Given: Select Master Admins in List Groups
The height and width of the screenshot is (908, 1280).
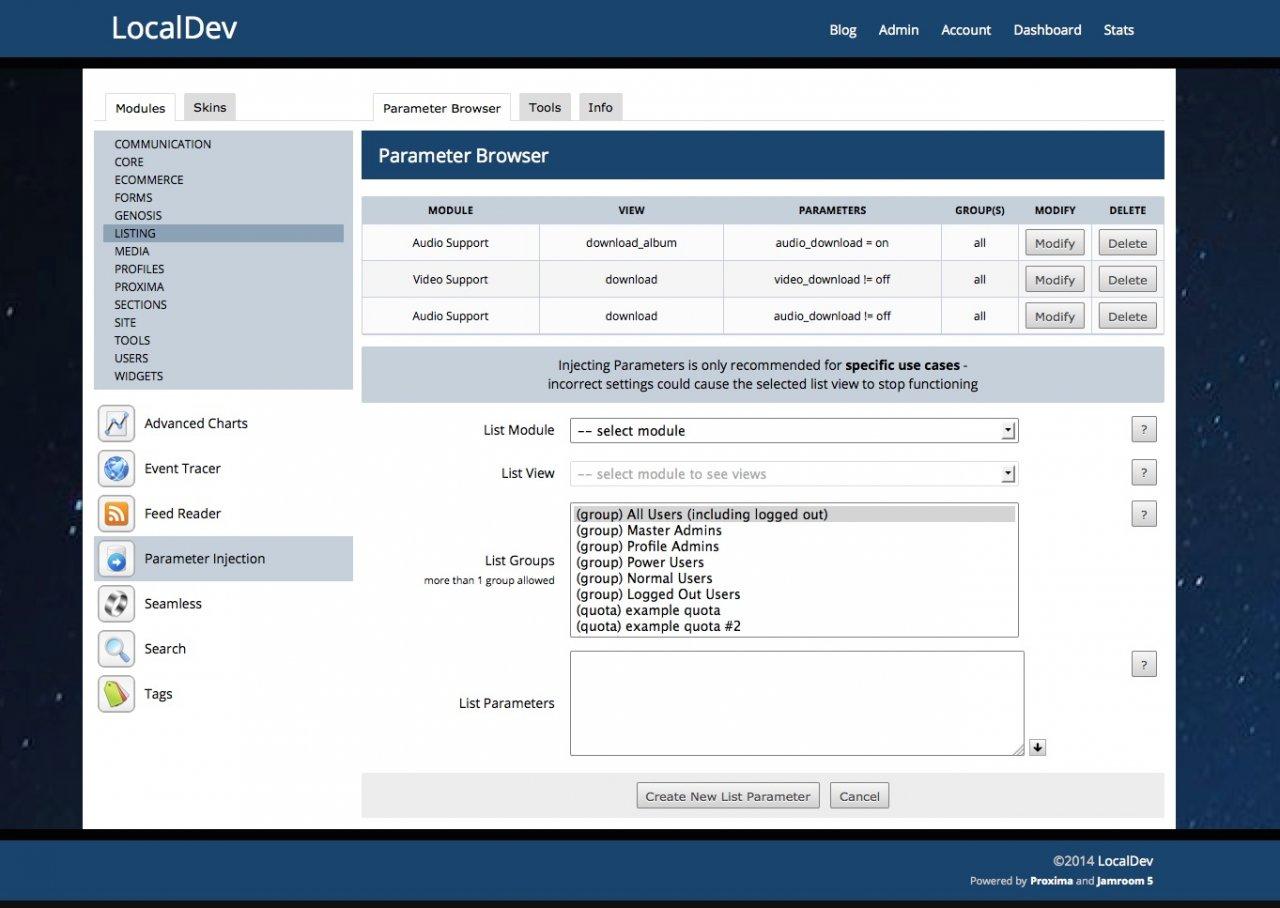Looking at the screenshot, I should click(x=649, y=531).
